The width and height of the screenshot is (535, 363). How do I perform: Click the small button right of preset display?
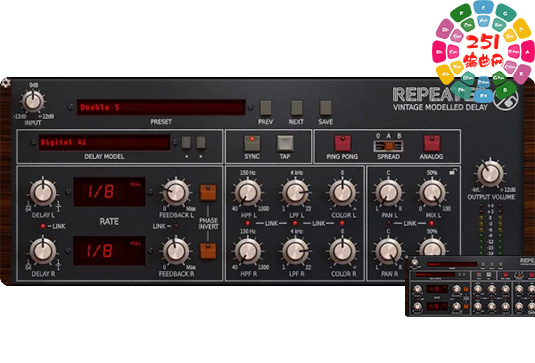coord(251,107)
